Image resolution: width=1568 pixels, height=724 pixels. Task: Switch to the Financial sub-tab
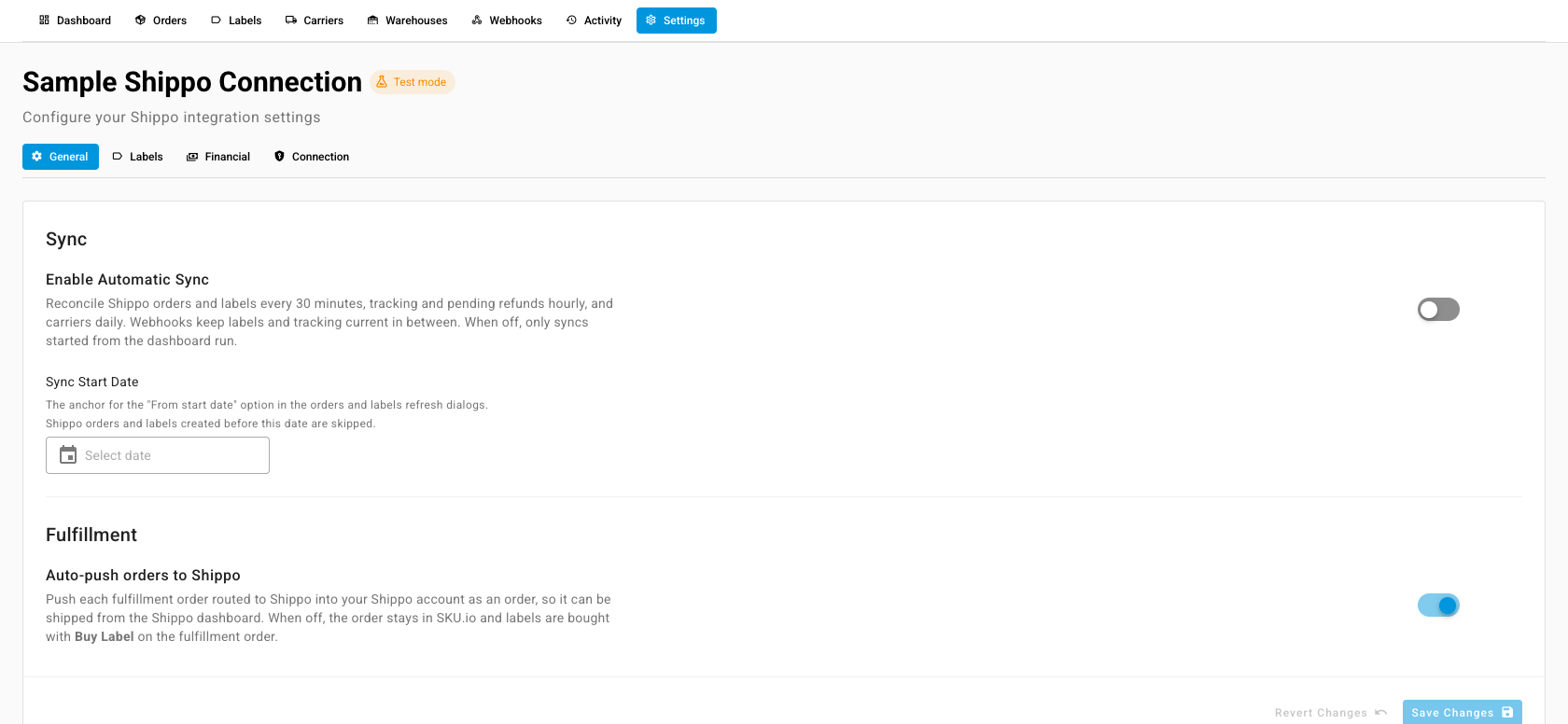[218, 157]
